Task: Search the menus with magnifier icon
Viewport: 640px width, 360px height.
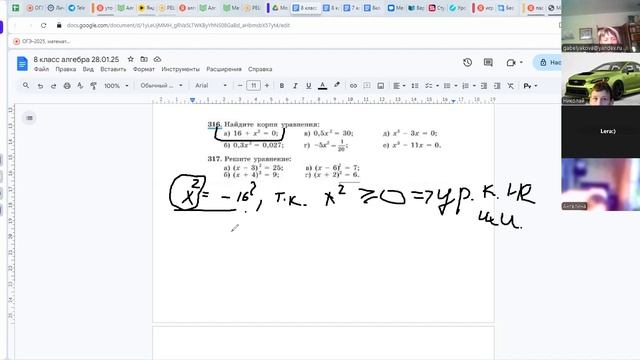Action: click(x=26, y=86)
